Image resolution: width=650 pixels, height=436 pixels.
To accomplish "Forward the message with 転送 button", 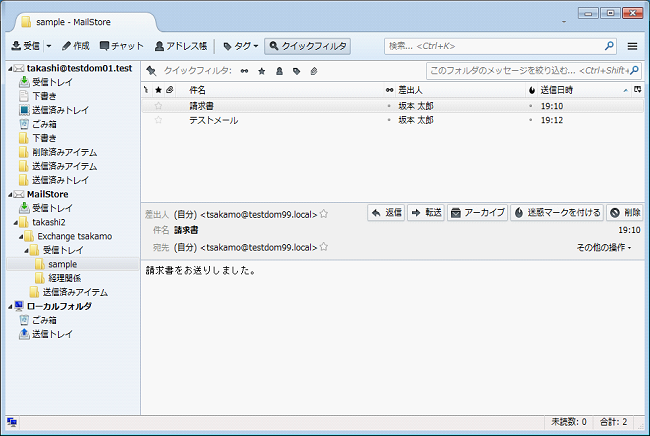I will coord(426,213).
